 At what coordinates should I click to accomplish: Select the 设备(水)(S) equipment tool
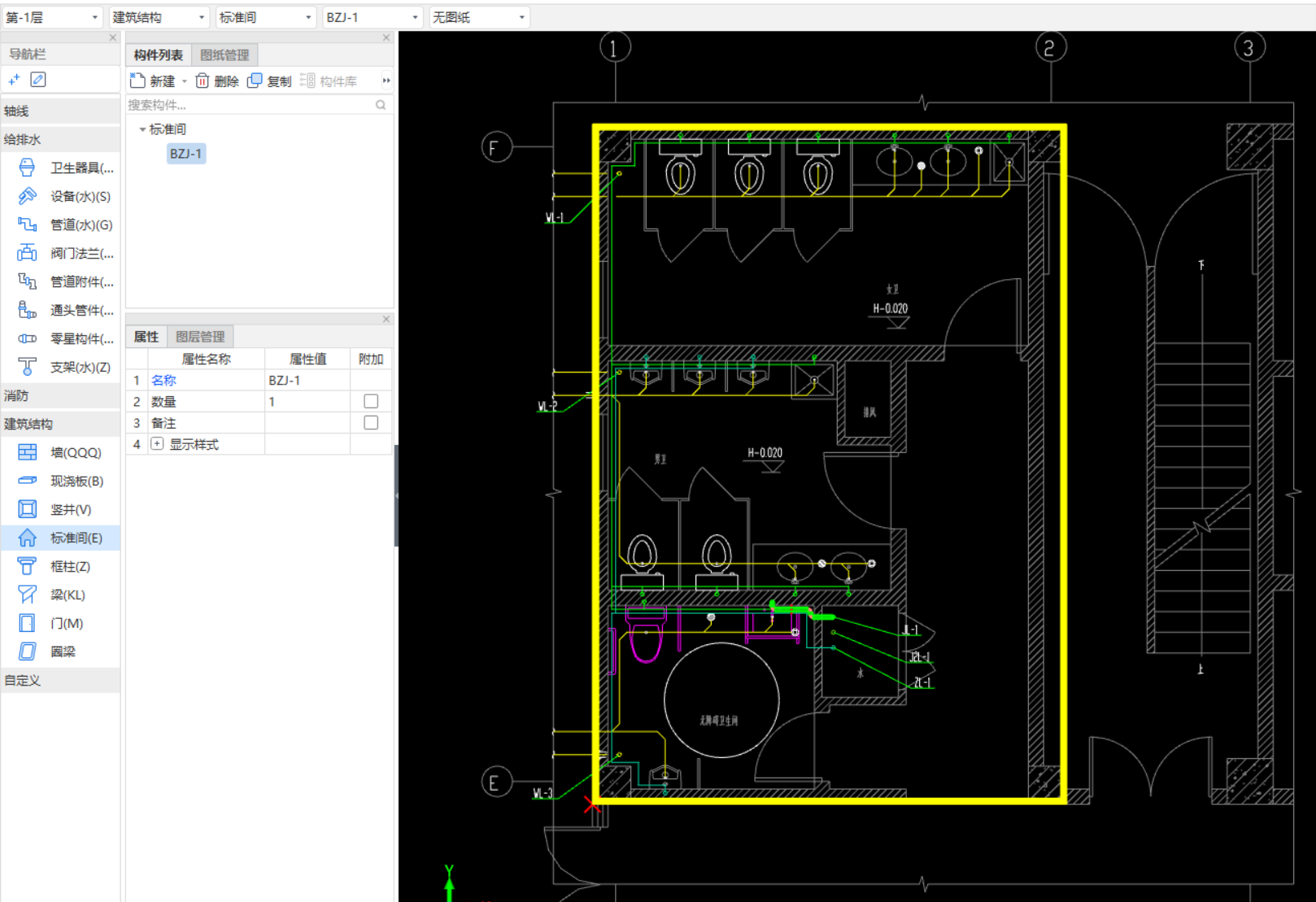click(x=61, y=196)
